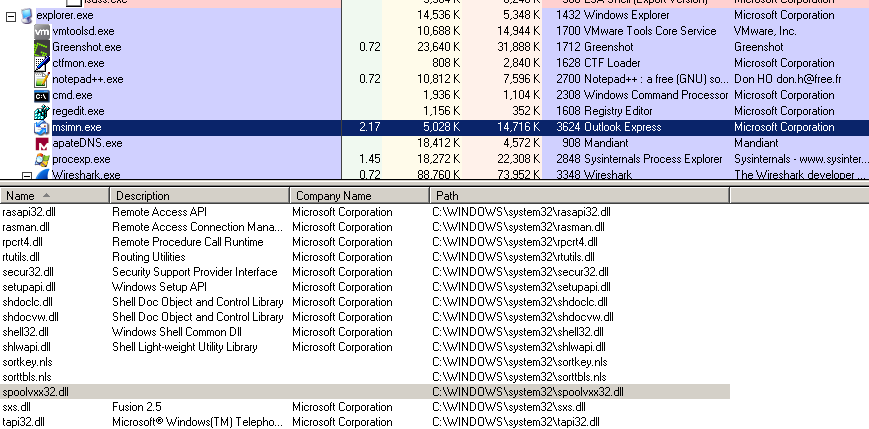Viewport: 869px width, 429px height.
Task: Click the msimn.exe Outlook Express icon
Action: [x=42, y=127]
